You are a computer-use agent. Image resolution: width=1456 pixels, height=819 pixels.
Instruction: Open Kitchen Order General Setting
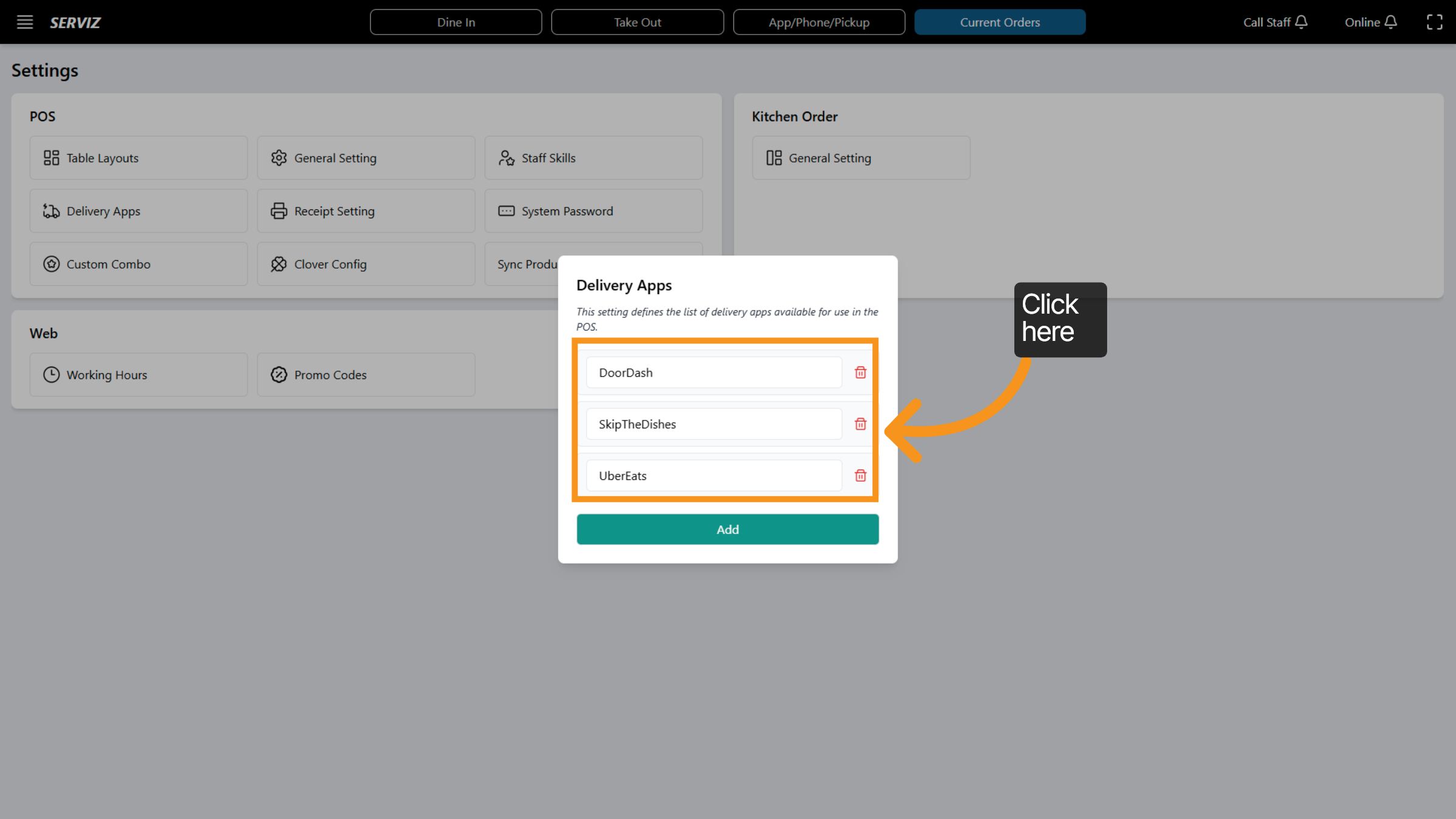[x=860, y=157]
